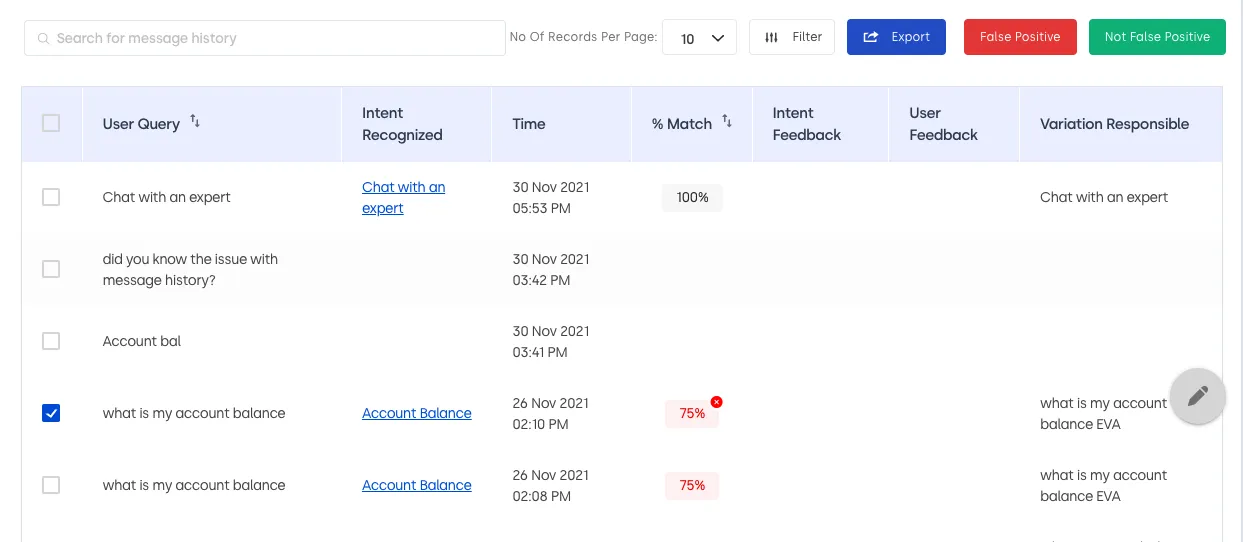Mark selection as False Positive
The image size is (1243, 542).
pos(1020,37)
